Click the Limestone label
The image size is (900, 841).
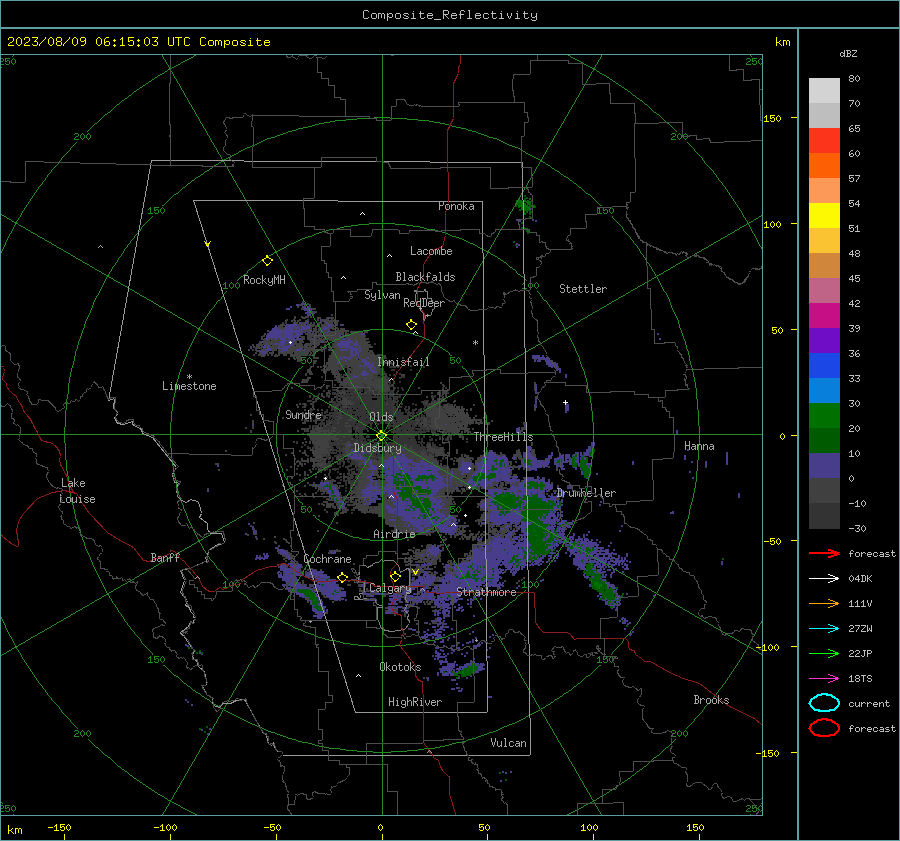click(x=189, y=386)
